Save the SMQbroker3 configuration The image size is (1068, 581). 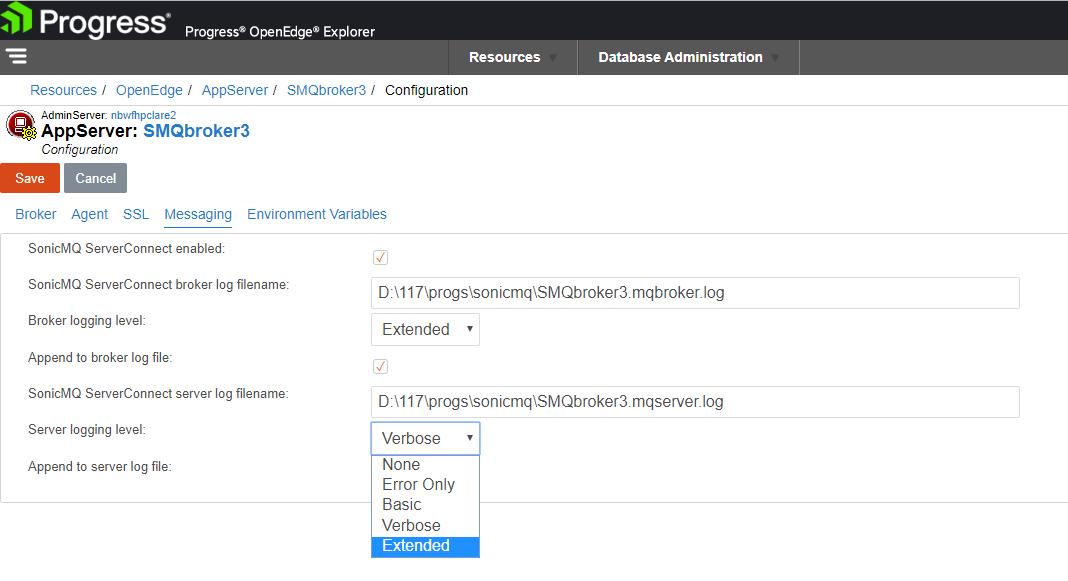30,177
